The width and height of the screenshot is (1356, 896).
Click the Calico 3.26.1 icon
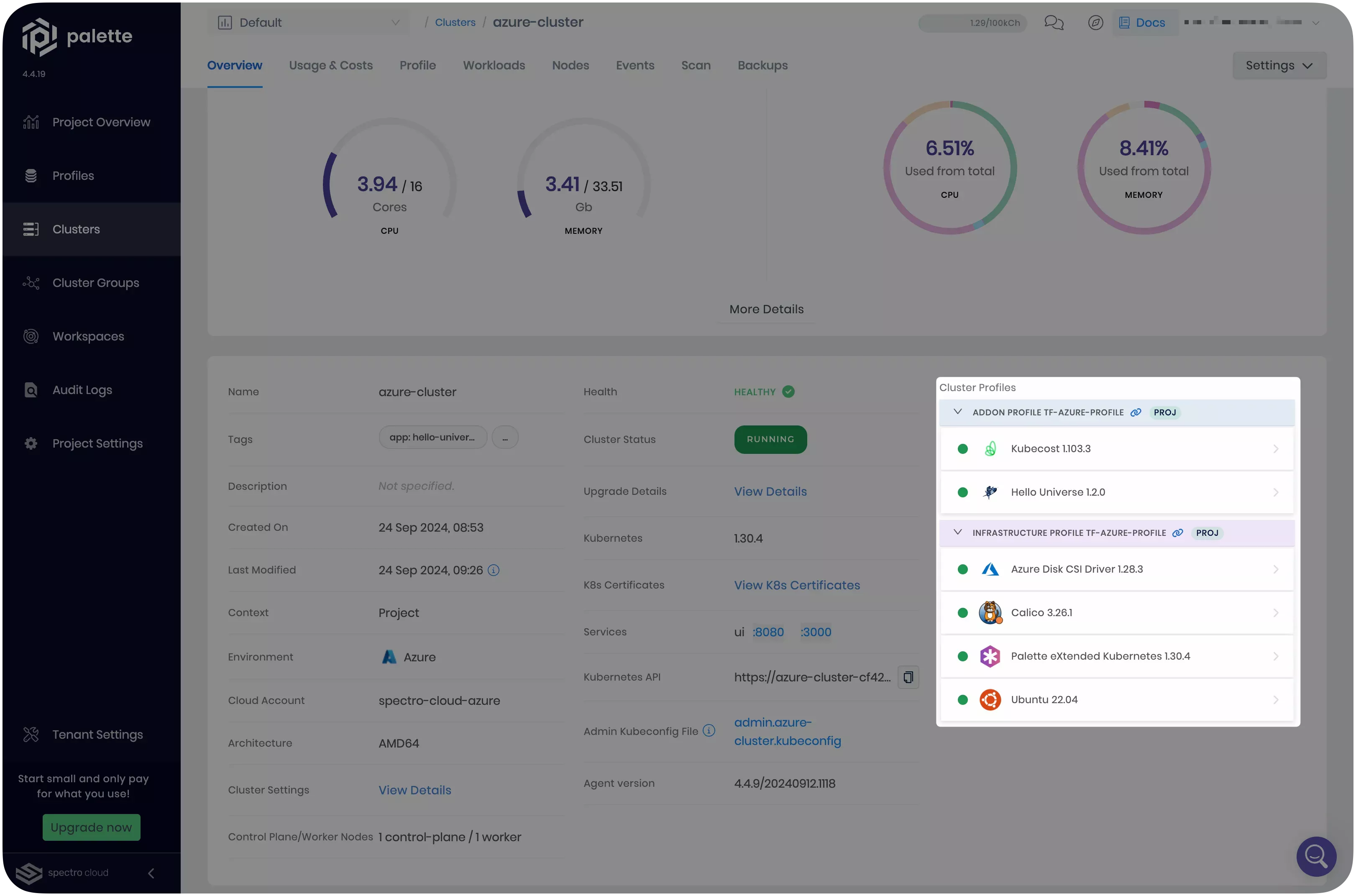tap(990, 612)
